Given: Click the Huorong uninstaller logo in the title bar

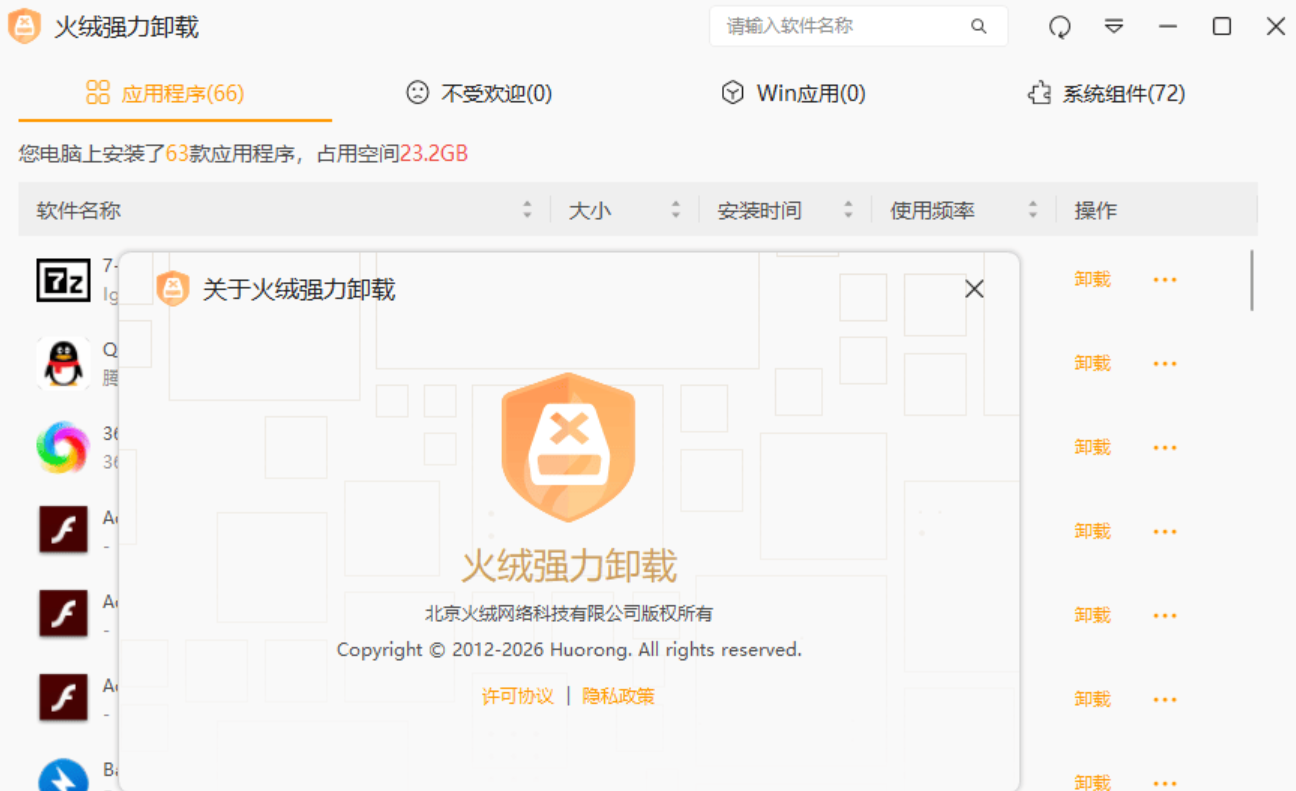Looking at the screenshot, I should pos(24,26).
